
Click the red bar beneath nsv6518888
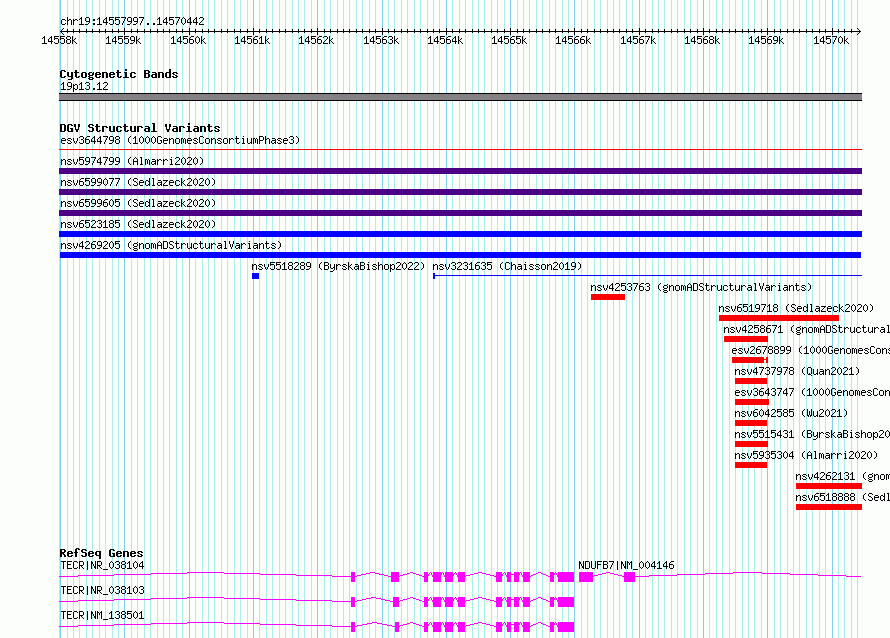coord(829,507)
